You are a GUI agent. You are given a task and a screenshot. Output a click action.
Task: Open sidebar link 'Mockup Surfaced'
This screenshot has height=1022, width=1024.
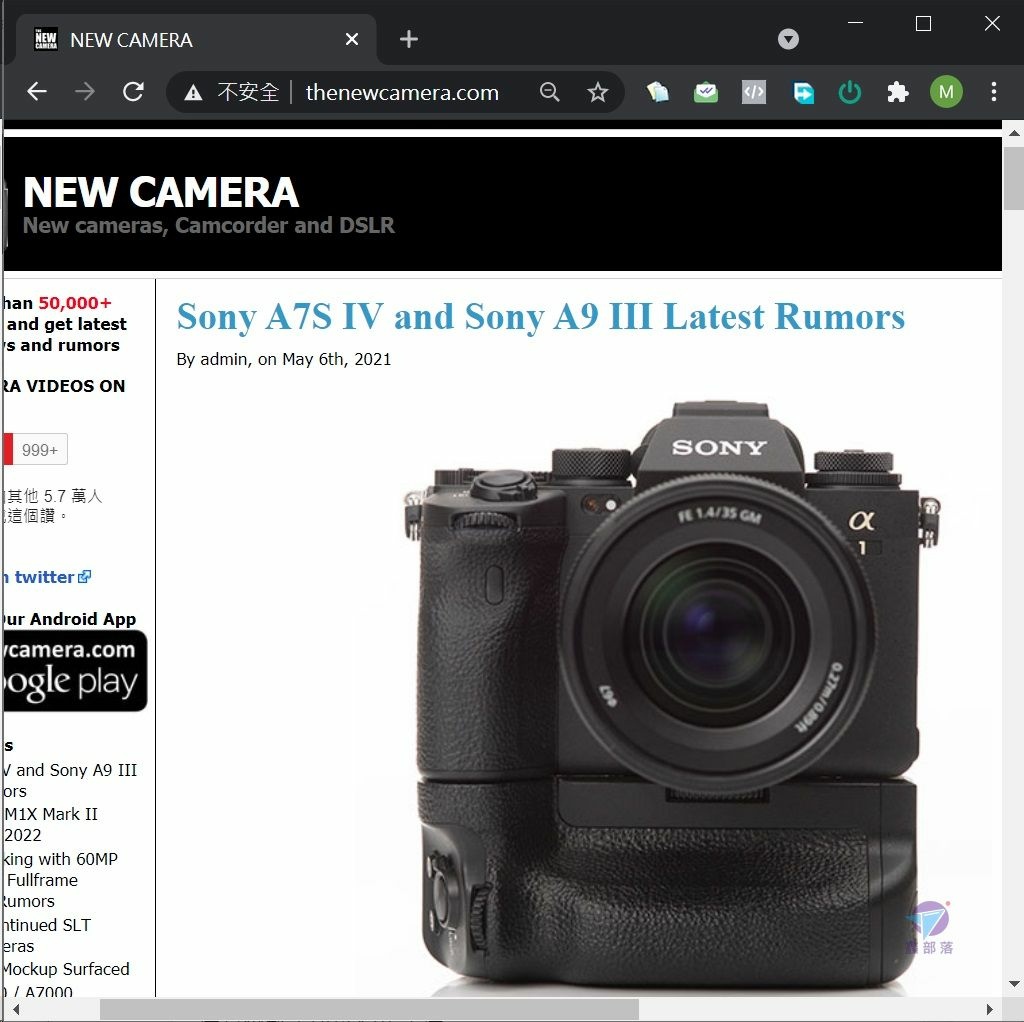[65, 968]
